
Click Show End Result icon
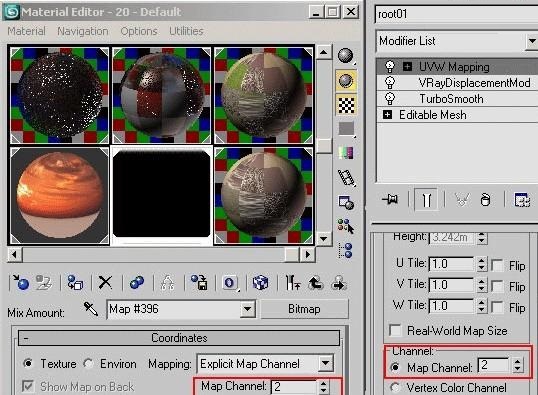coord(293,283)
